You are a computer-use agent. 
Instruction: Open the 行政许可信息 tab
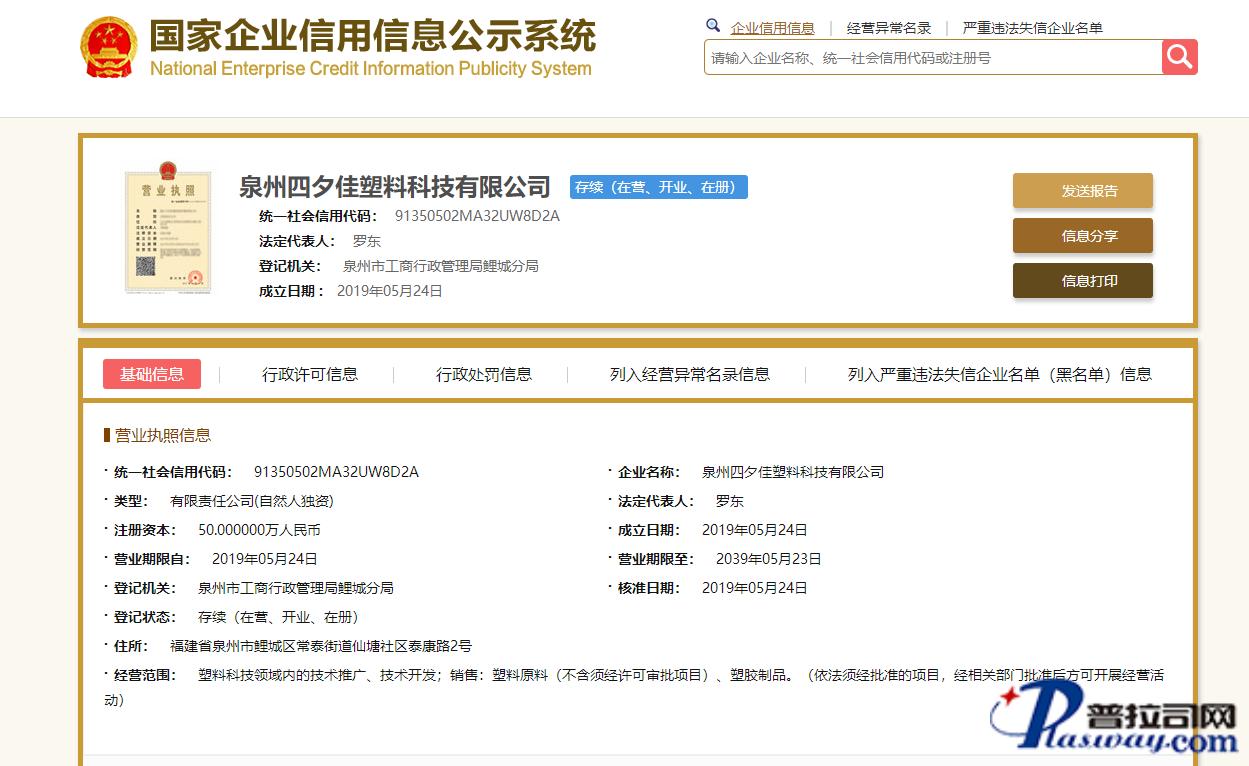(x=310, y=374)
